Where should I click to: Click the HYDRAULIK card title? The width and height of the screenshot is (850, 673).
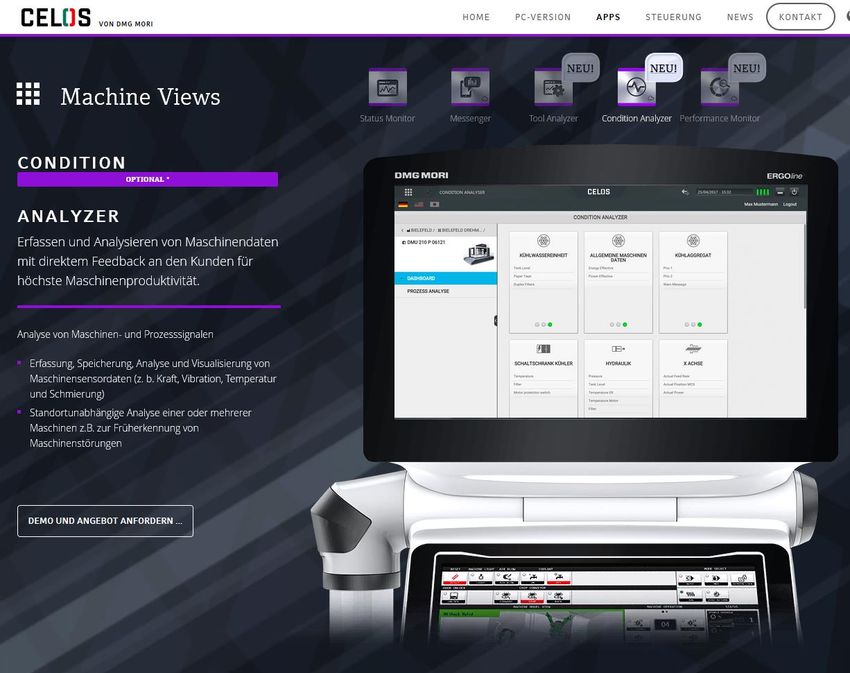(x=618, y=363)
